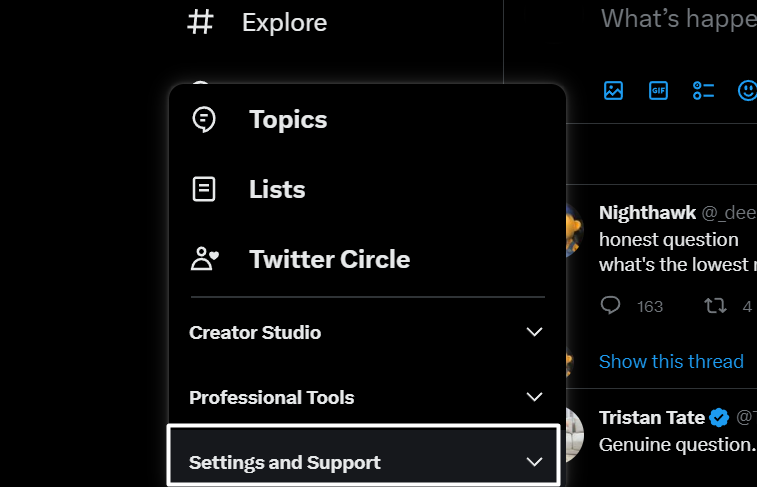Screen dimensions: 757x487
Task: Click the Explore hashtag icon
Action: [x=201, y=22]
